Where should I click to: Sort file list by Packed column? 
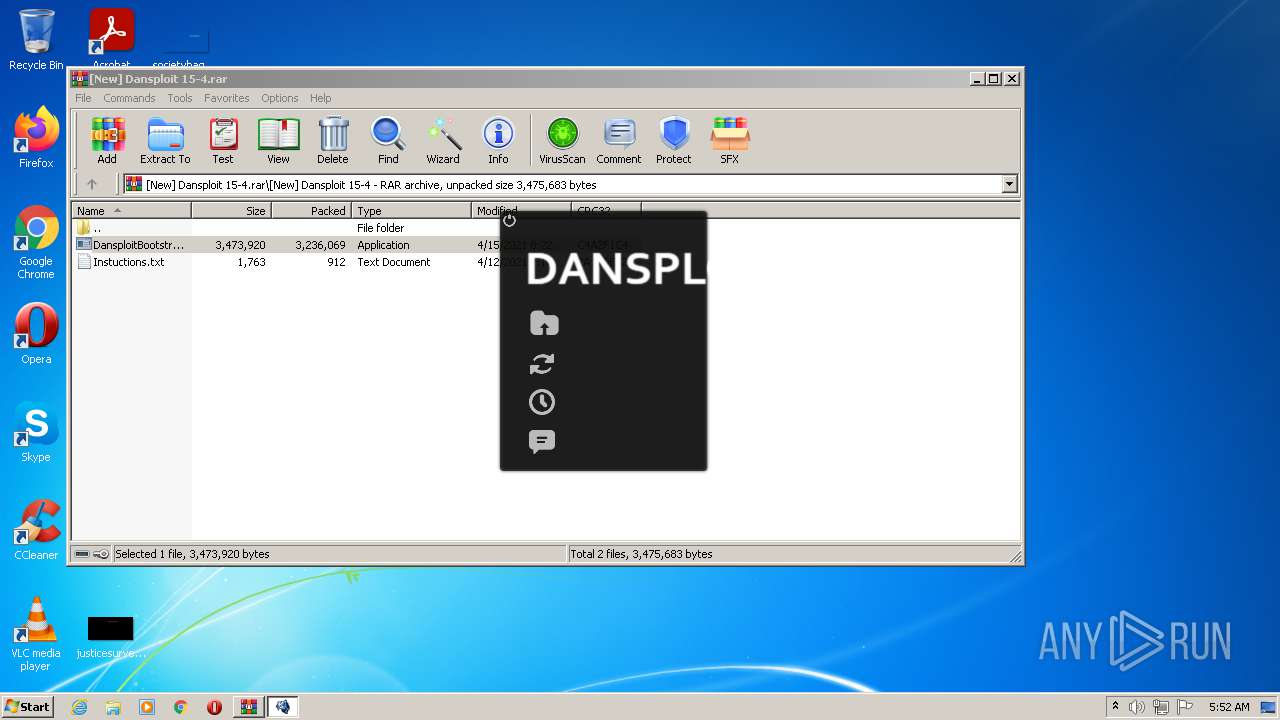[x=311, y=211]
